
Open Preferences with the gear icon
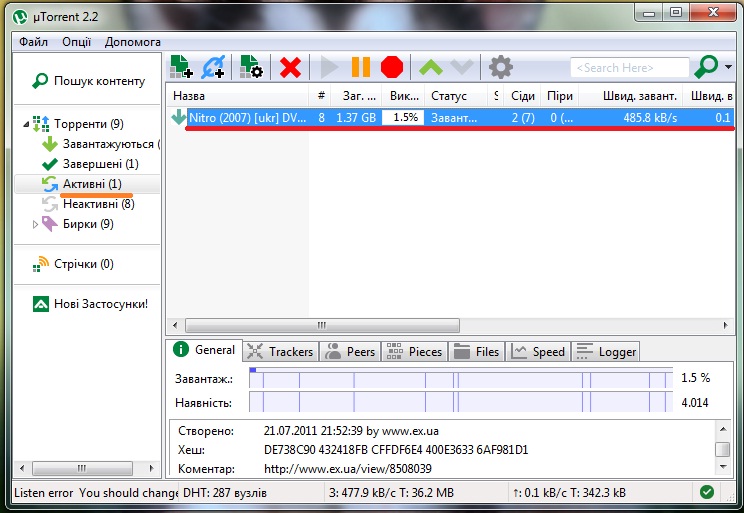(501, 67)
